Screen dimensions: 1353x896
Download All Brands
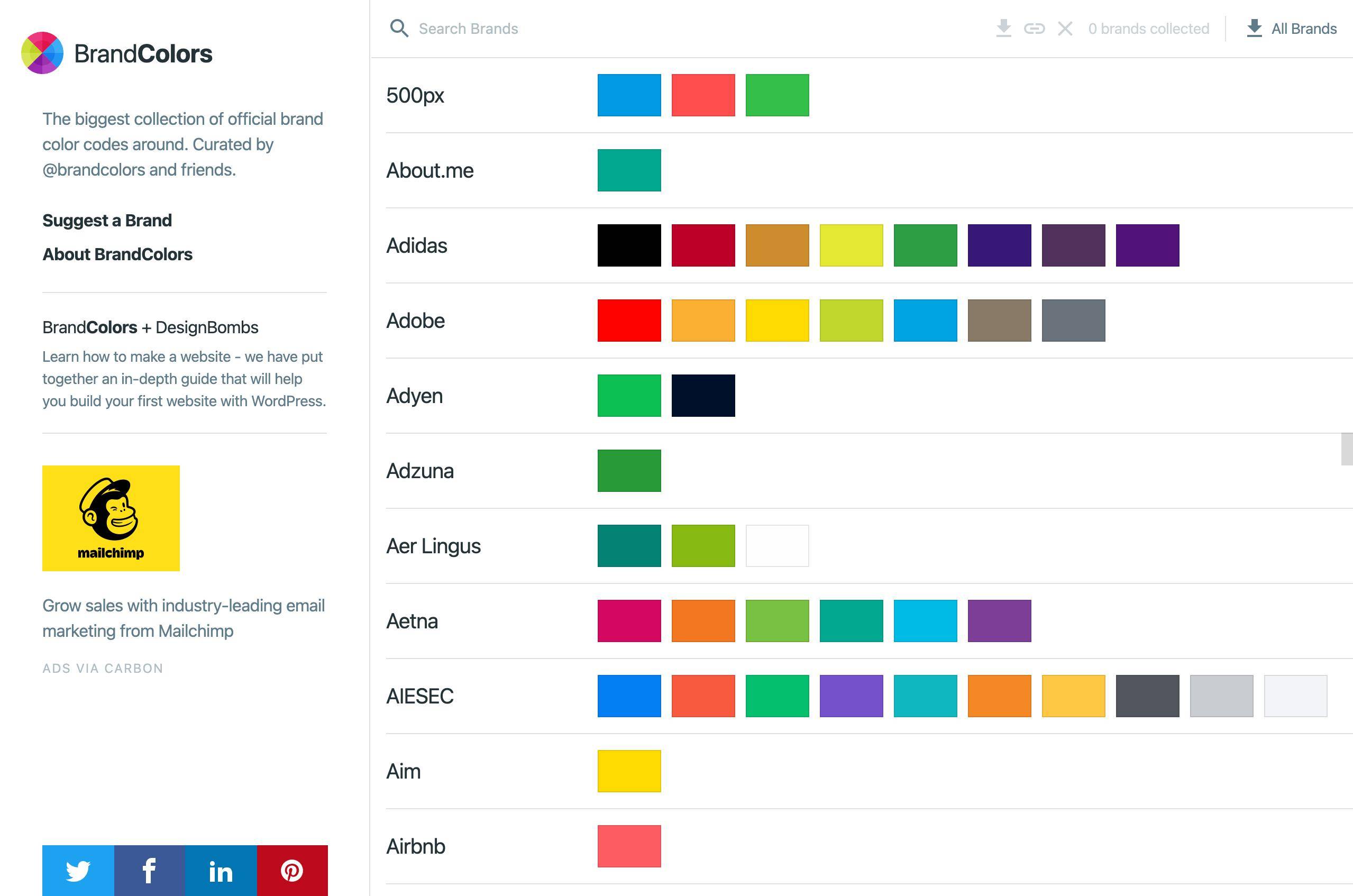[x=1291, y=29]
